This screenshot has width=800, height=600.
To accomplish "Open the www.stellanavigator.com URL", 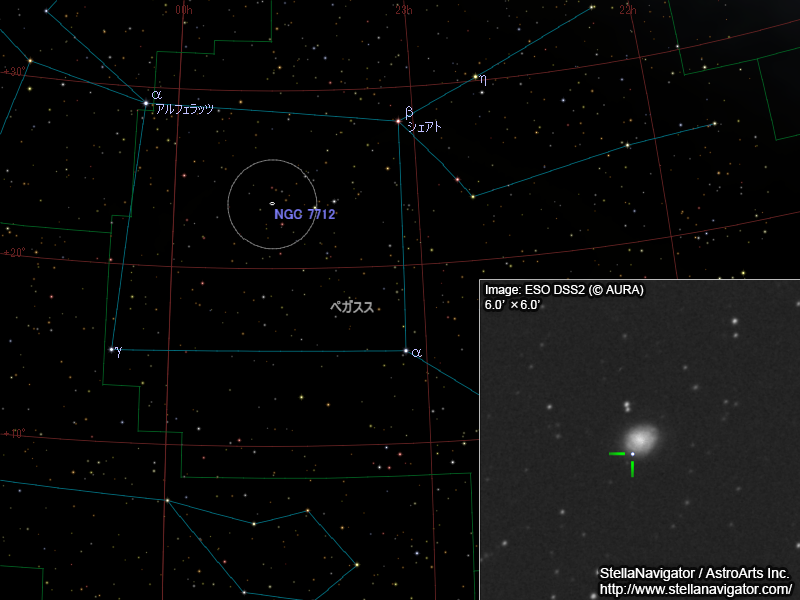I will coord(695,589).
